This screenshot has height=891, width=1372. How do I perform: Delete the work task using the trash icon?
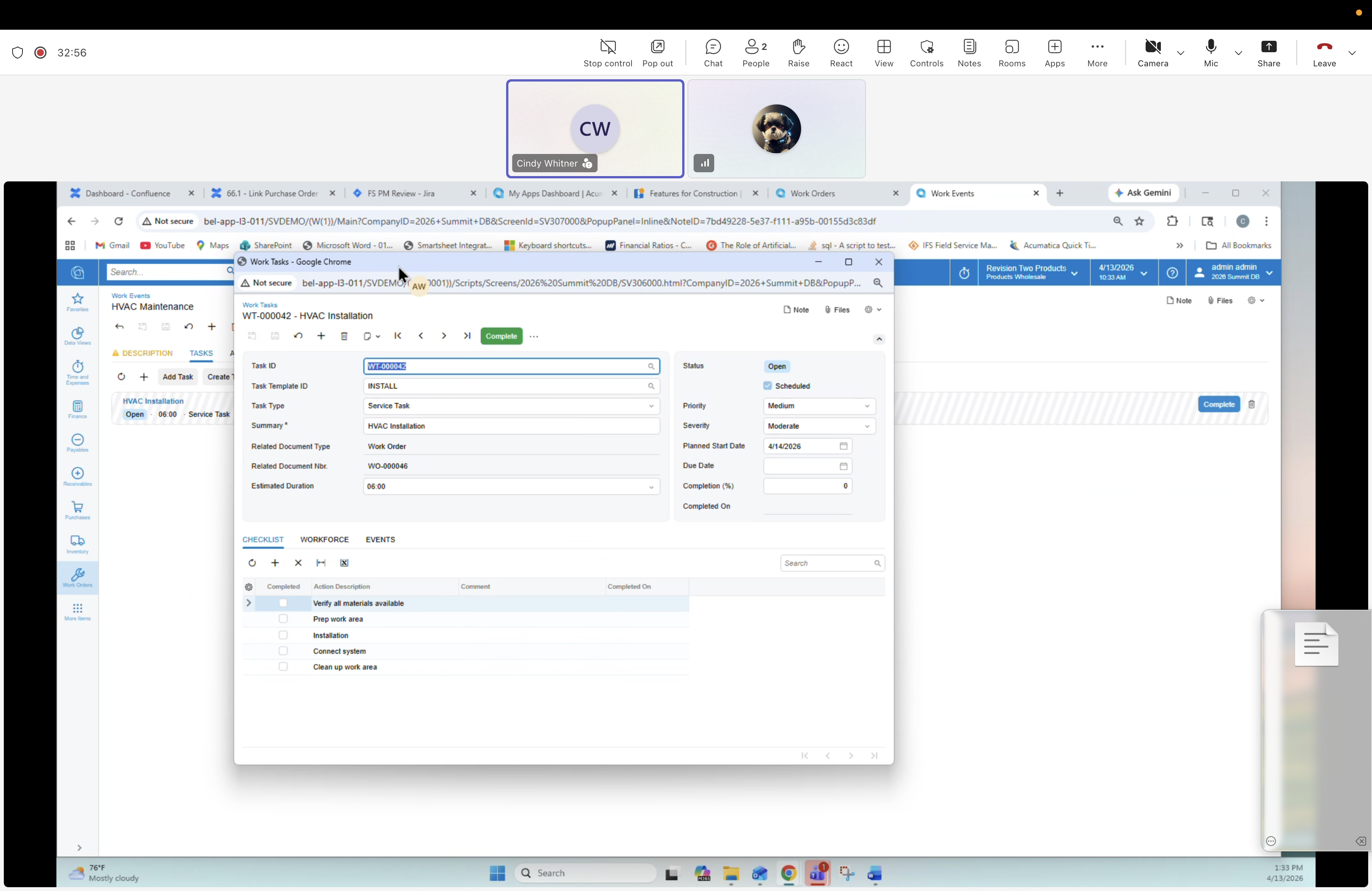[x=344, y=336]
